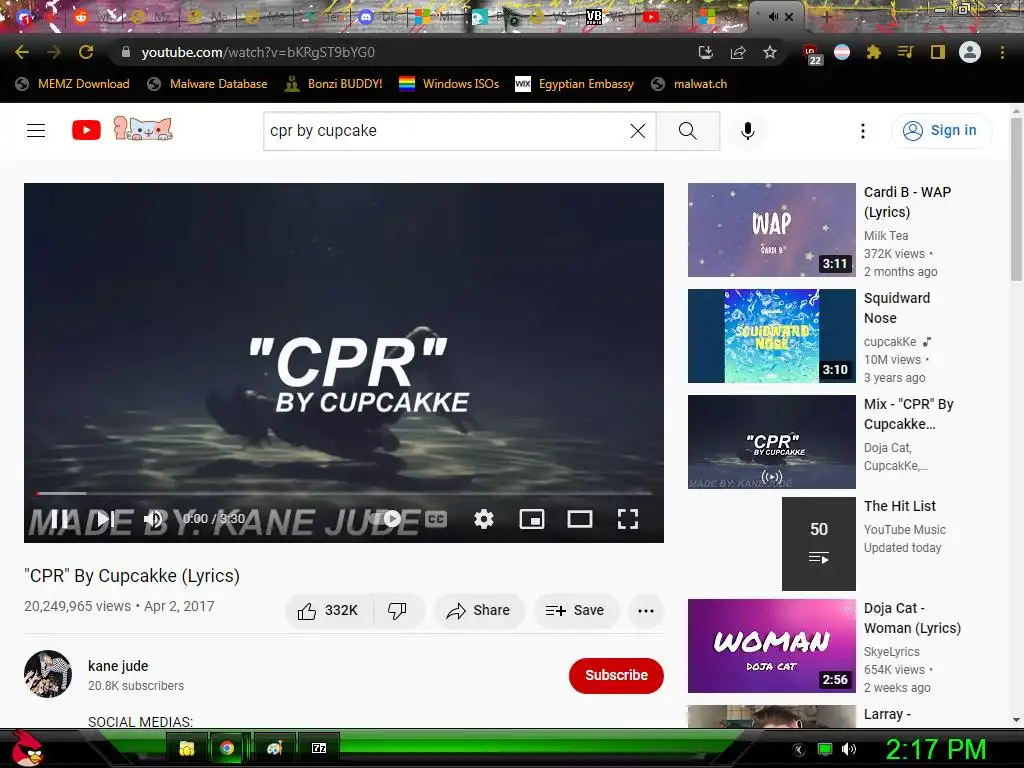
Task: Open the Angry Birds start button
Action: click(26, 748)
